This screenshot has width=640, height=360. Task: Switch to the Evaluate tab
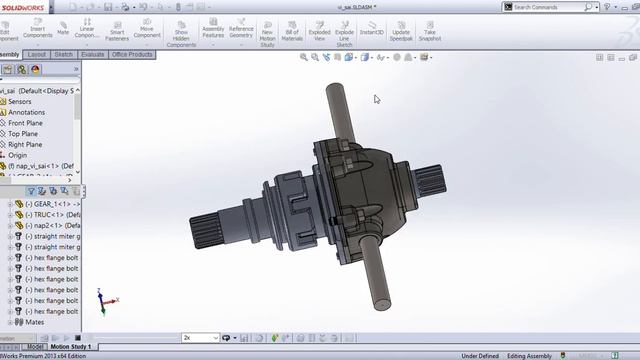point(93,54)
